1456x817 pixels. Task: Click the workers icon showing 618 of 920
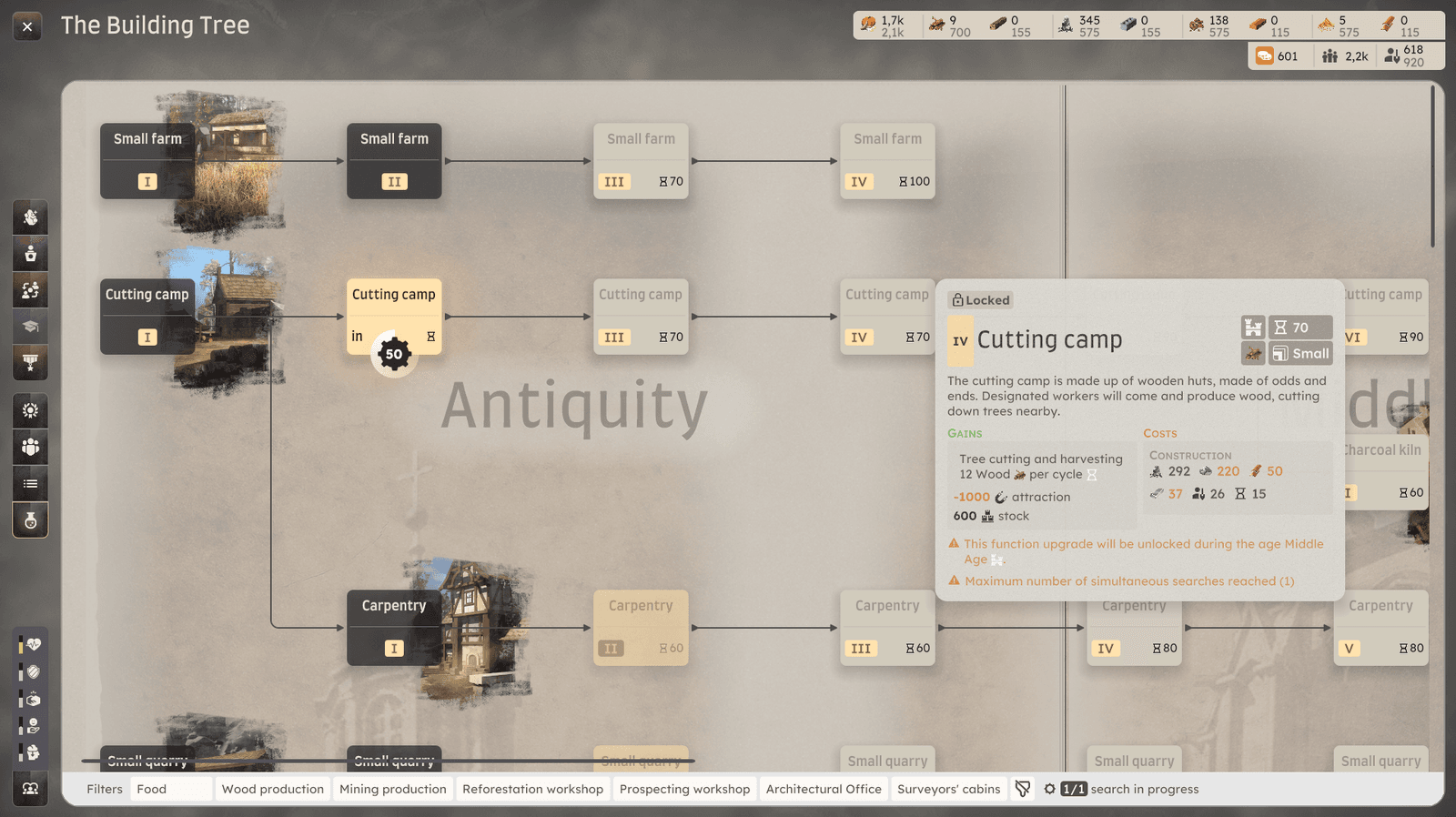pyautogui.click(x=1392, y=56)
